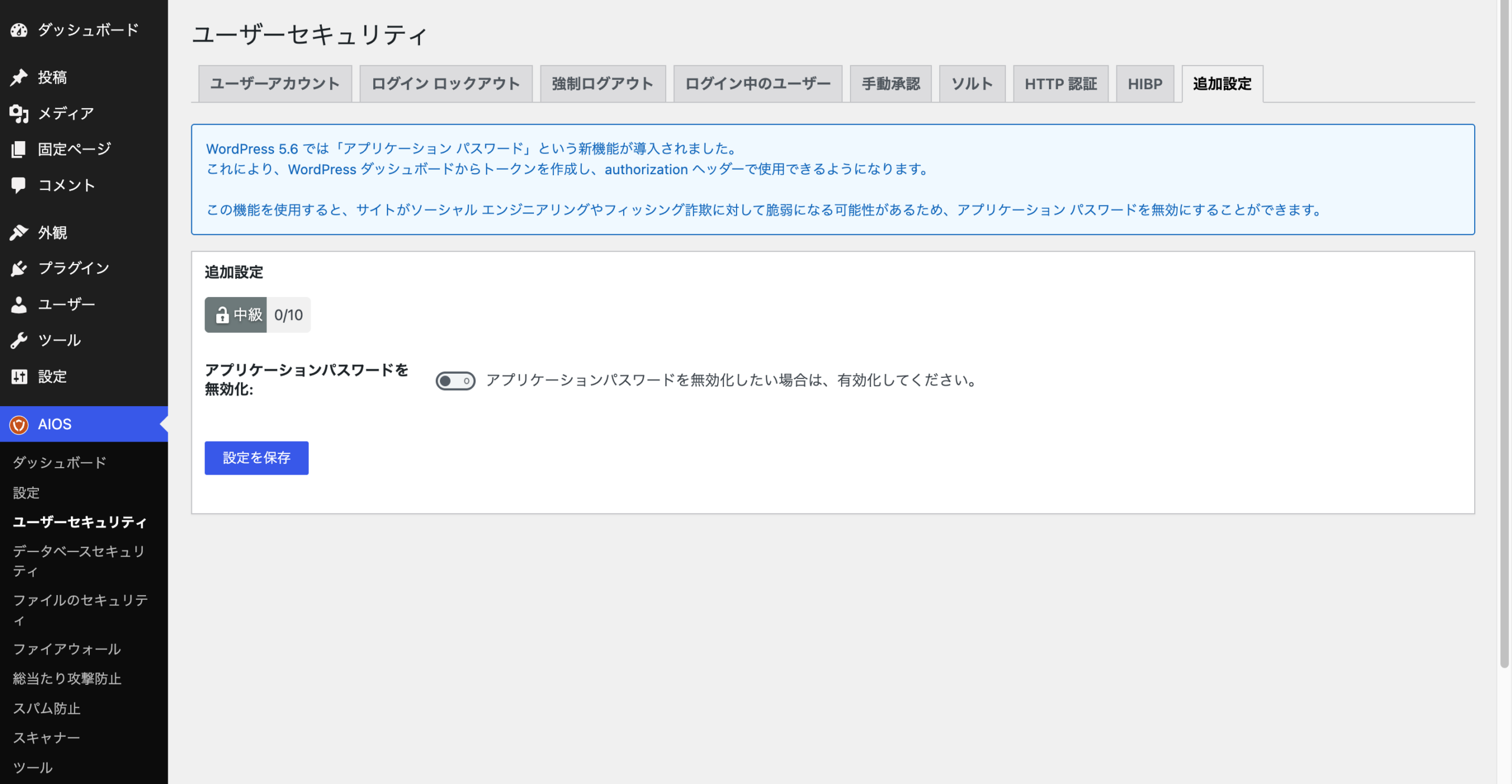Viewport: 1512px width, 784px height.
Task: Switch to the HTTP 認証 tab
Action: tap(1061, 84)
